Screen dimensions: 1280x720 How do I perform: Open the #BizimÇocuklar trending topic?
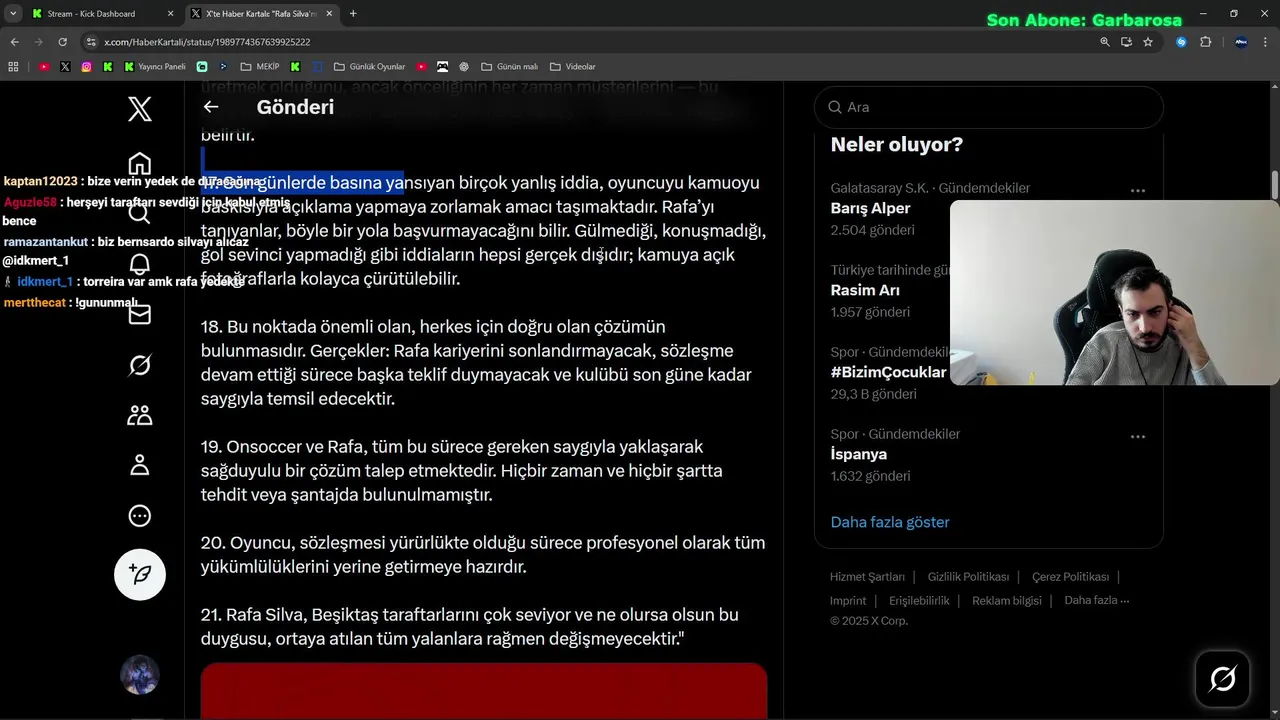point(888,372)
